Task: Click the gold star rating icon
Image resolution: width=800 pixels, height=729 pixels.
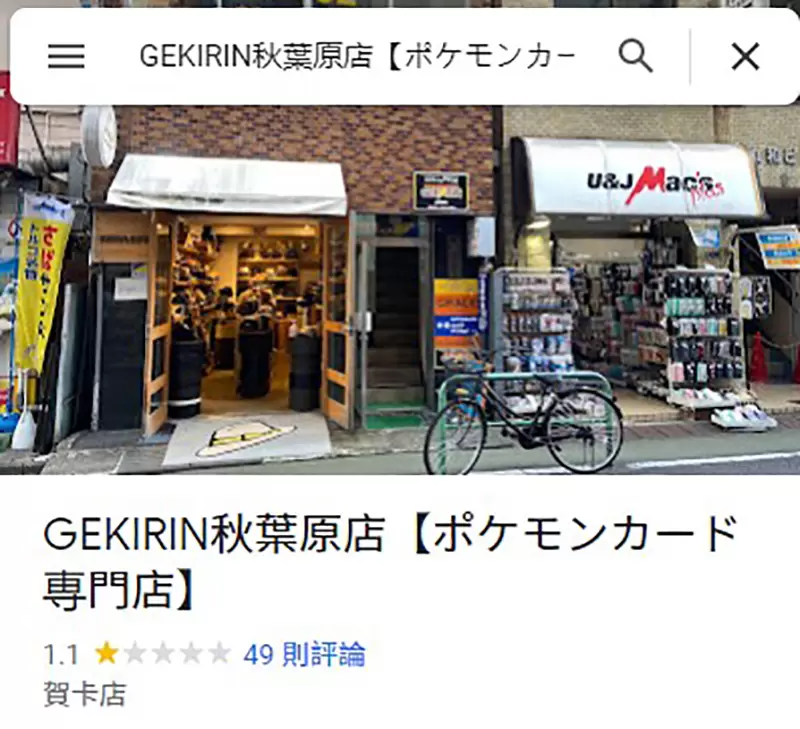Action: click(x=107, y=653)
